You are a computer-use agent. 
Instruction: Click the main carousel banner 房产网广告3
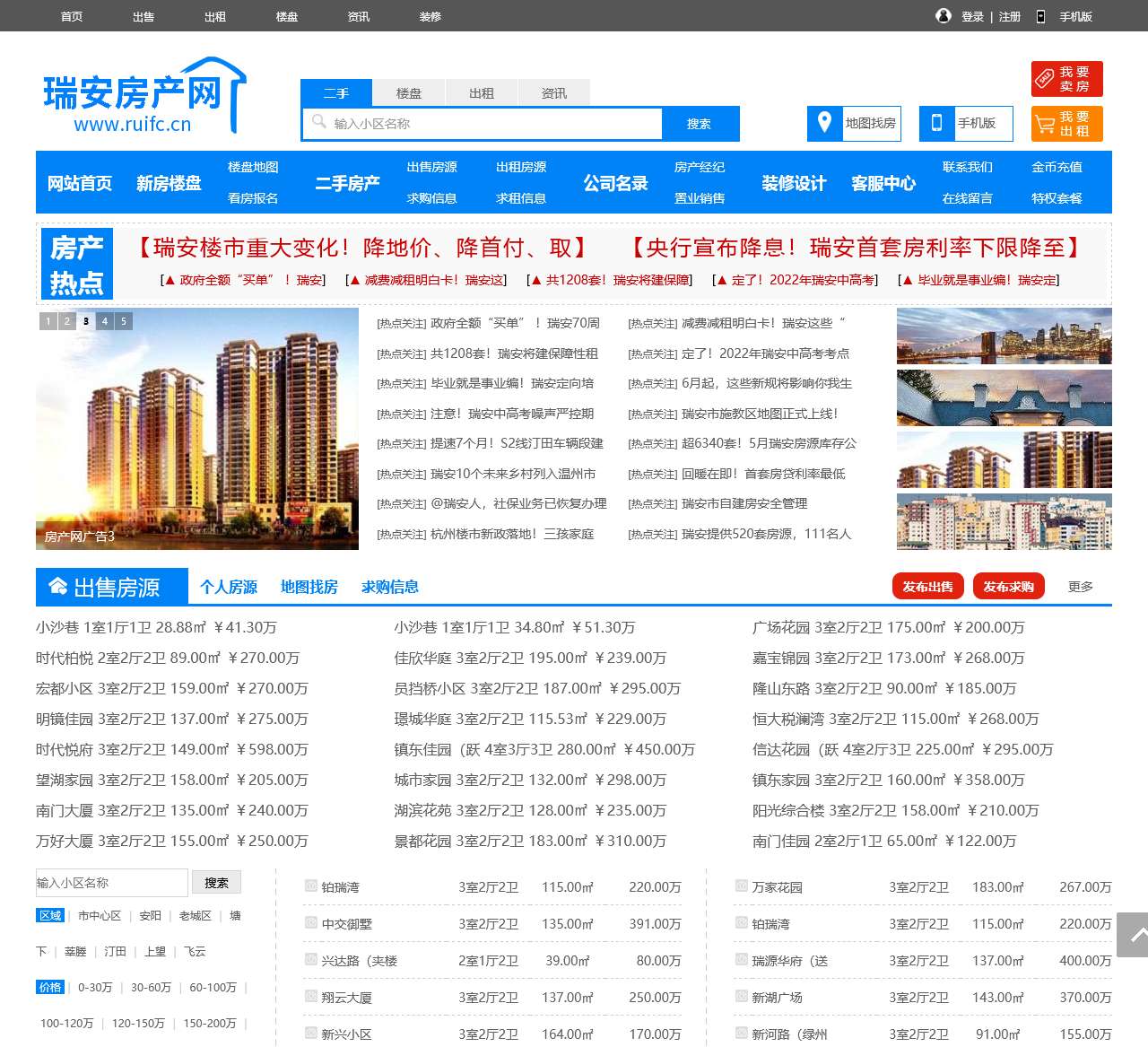(197, 429)
